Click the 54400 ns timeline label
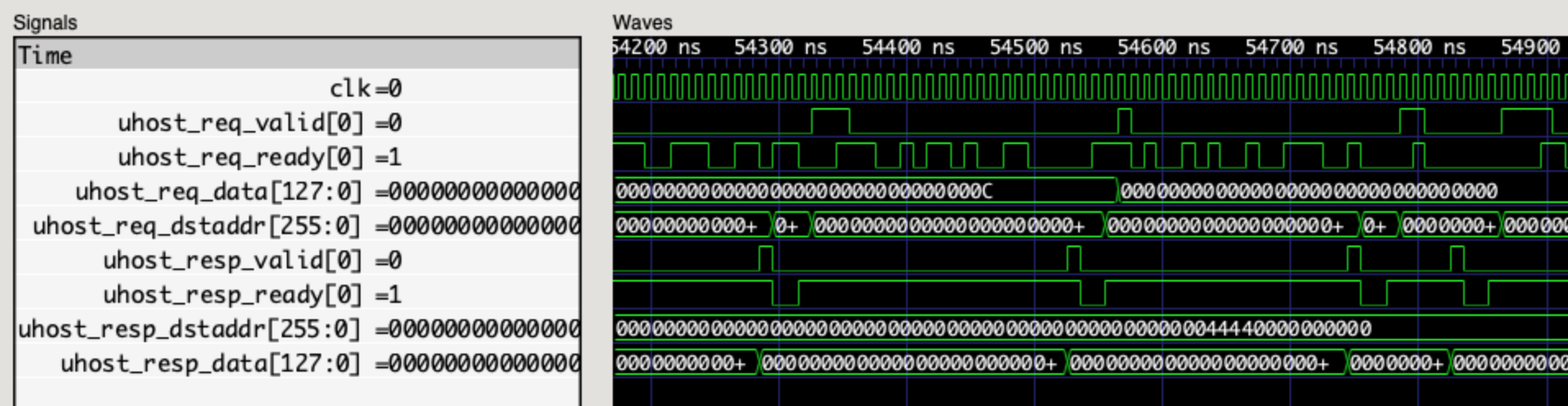Screen dimensions: 1568x406 [x=908, y=47]
